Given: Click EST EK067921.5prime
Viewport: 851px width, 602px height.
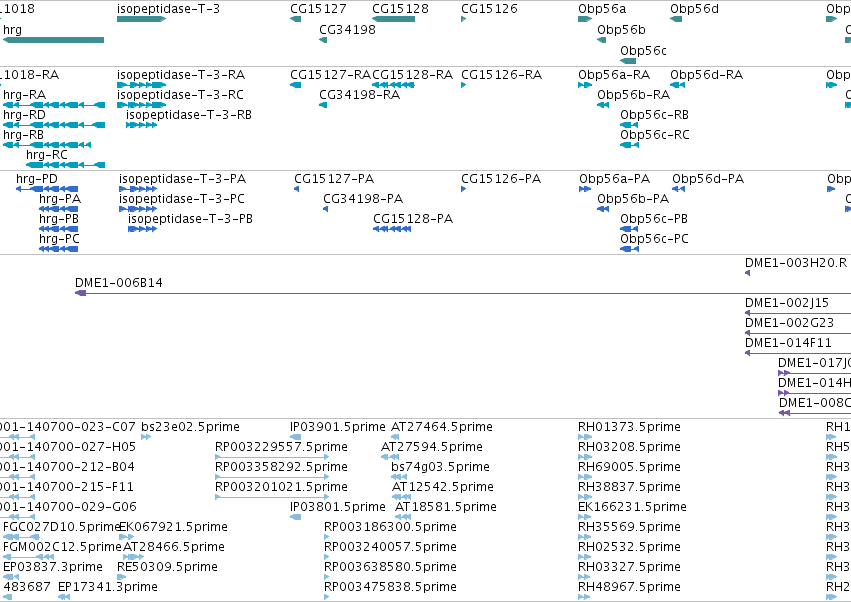Looking at the screenshot, I should 126,537.
